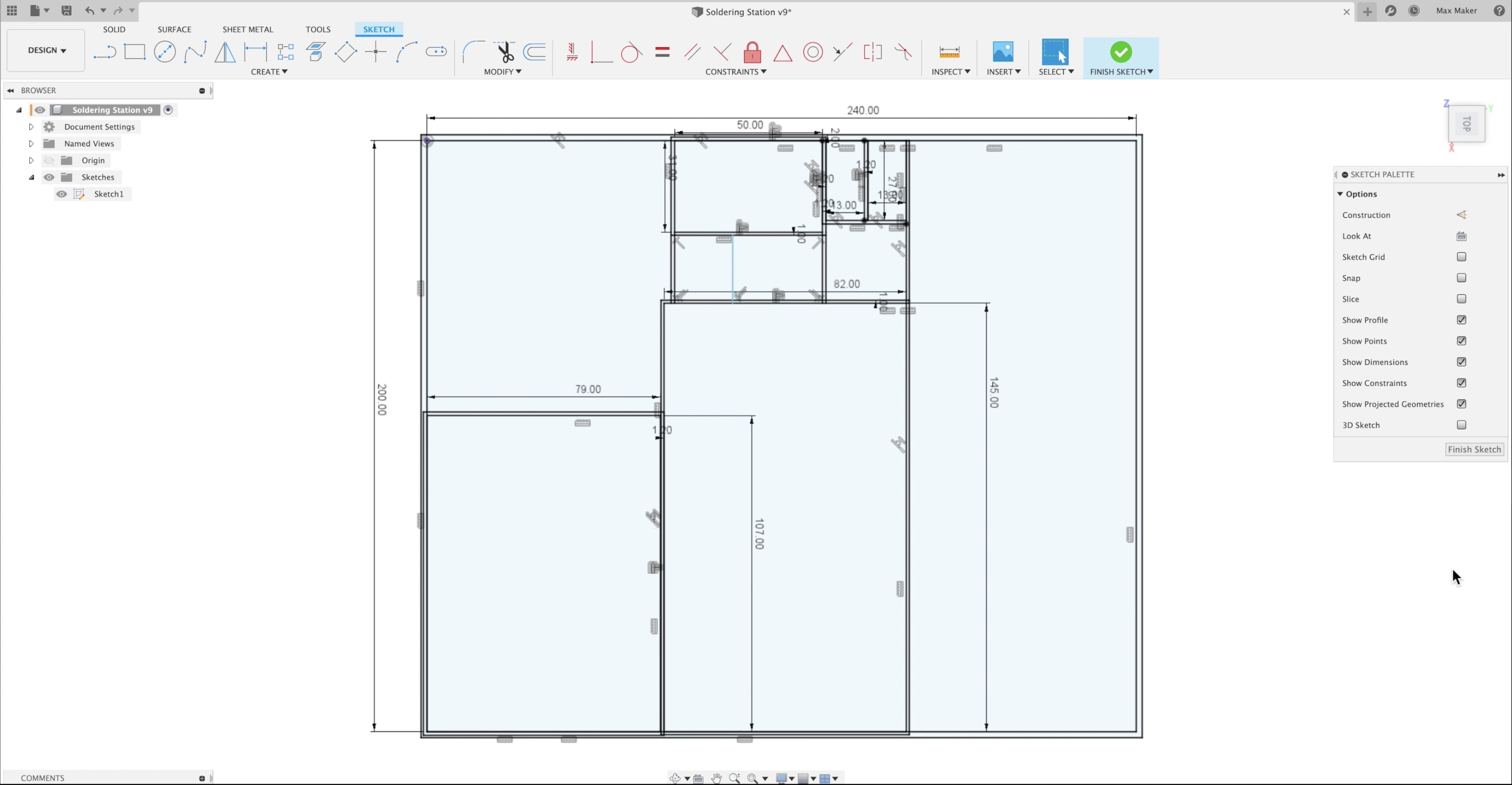Open the CONSTRAINTS dropdown menu
This screenshot has height=785, width=1512.
tap(735, 72)
